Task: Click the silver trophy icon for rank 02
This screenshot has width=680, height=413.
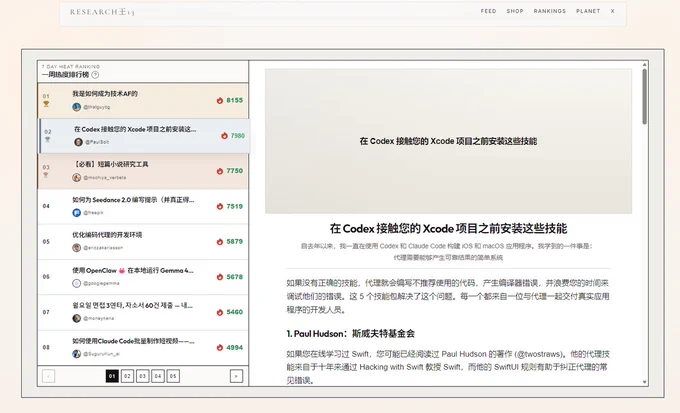Action: tap(48, 139)
